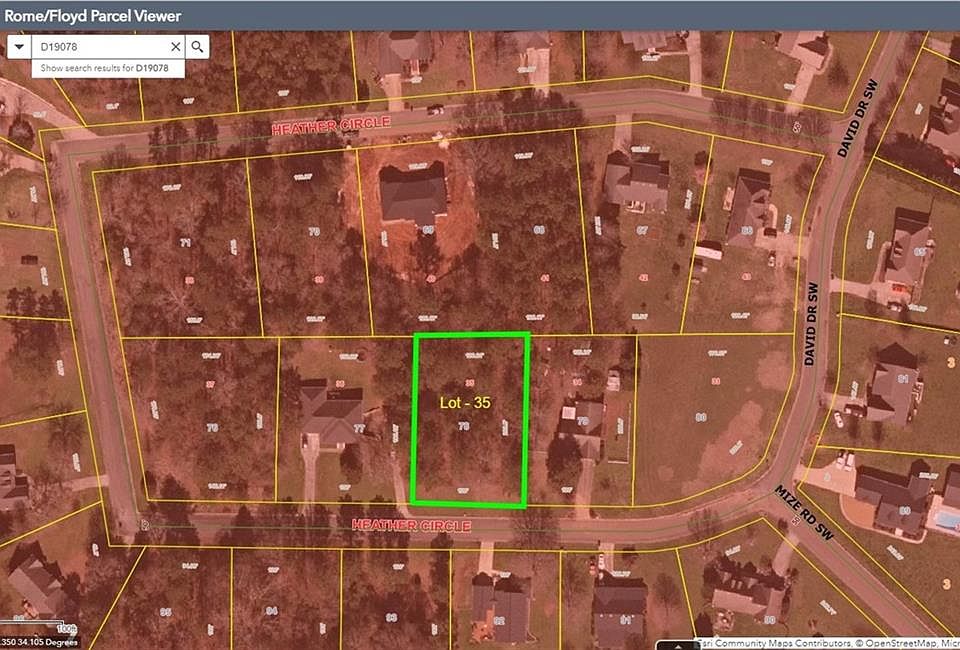Click the magnifier search button
Image resolution: width=960 pixels, height=650 pixels.
point(197,47)
